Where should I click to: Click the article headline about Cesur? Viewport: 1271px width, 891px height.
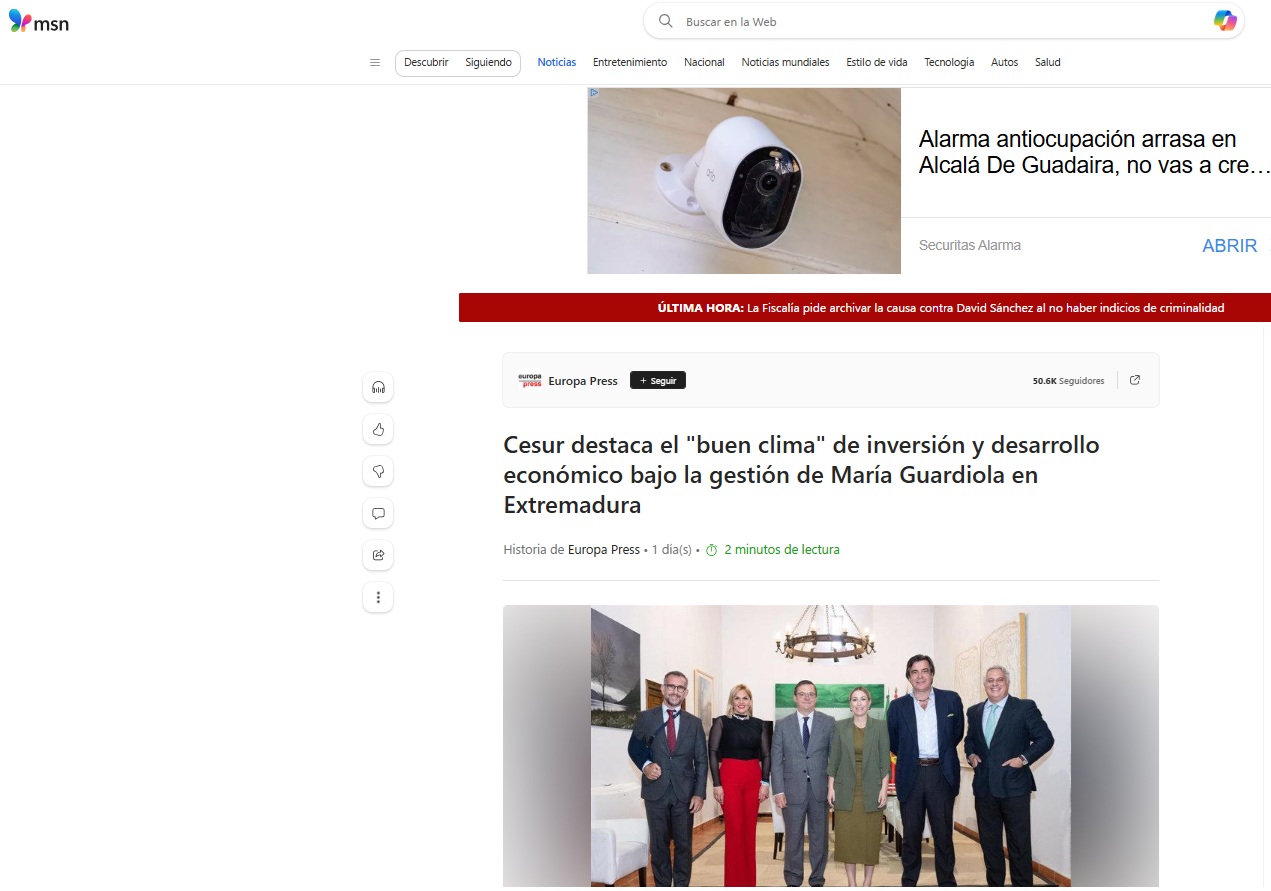pyautogui.click(x=802, y=475)
